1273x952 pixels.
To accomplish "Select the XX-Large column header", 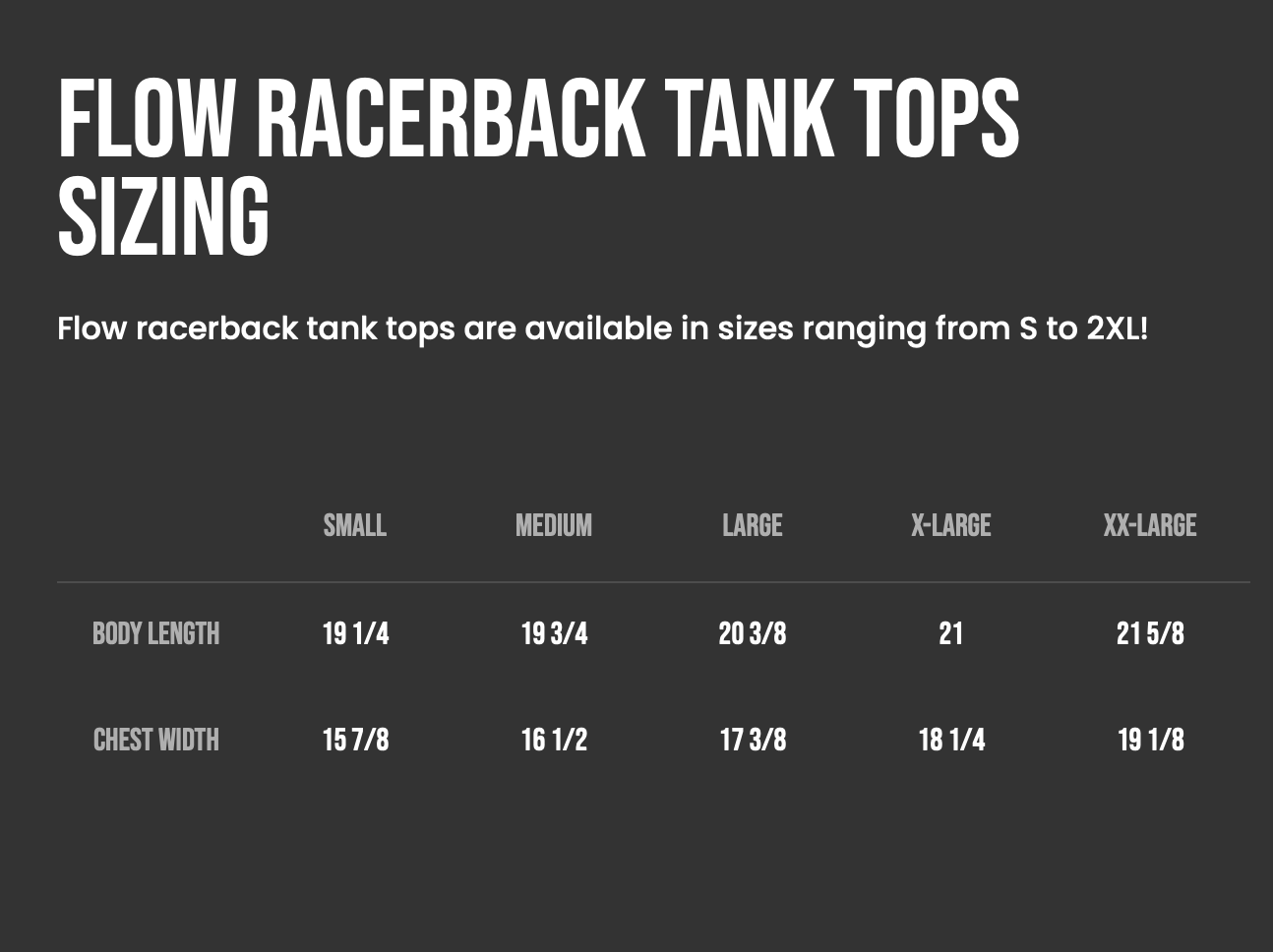I will click(1150, 526).
